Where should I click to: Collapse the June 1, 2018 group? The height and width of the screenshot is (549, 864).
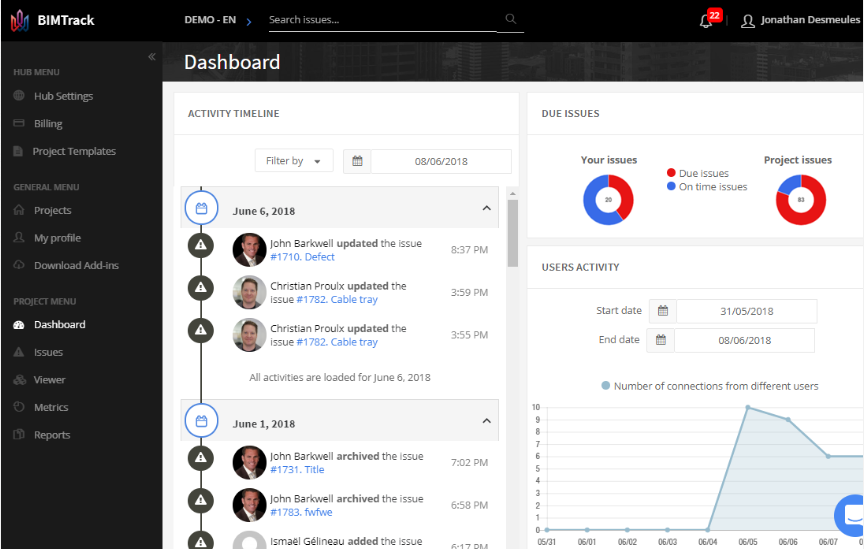(x=486, y=421)
